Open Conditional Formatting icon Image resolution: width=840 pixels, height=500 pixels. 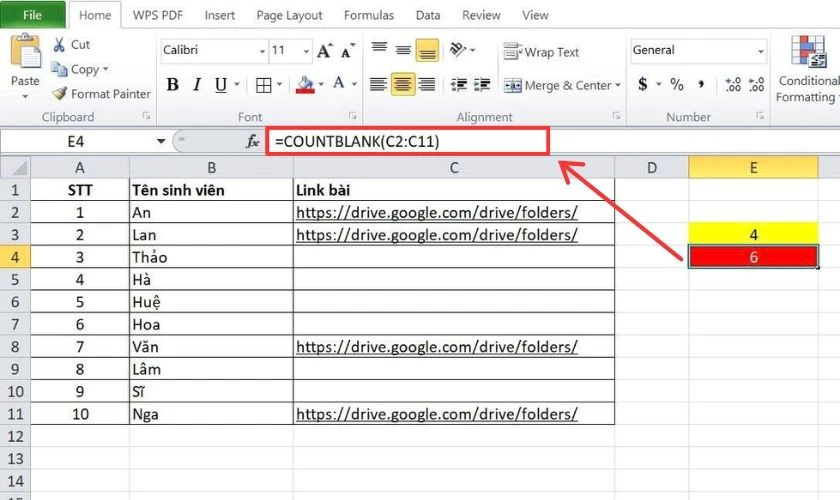808,53
